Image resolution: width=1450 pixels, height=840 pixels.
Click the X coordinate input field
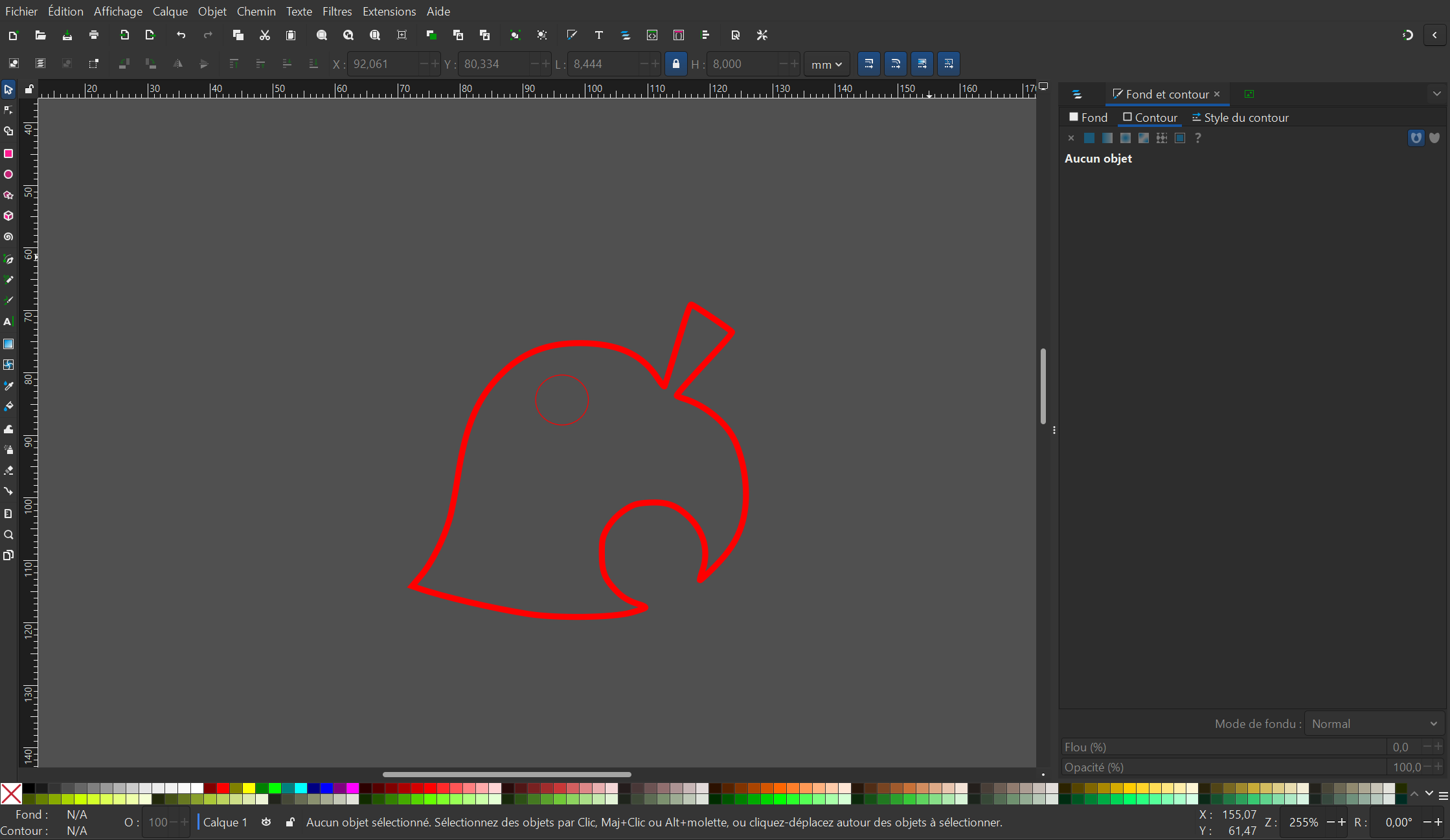click(382, 64)
